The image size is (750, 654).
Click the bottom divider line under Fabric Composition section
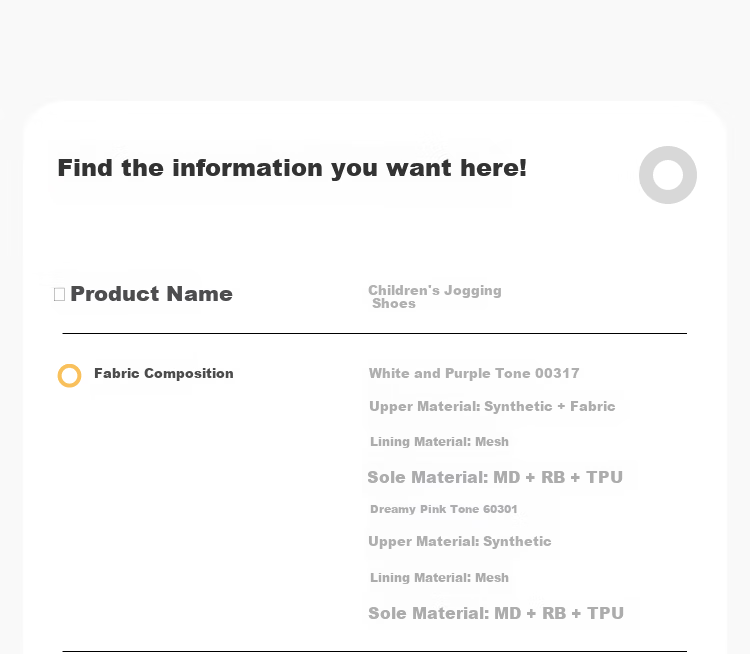click(x=375, y=651)
